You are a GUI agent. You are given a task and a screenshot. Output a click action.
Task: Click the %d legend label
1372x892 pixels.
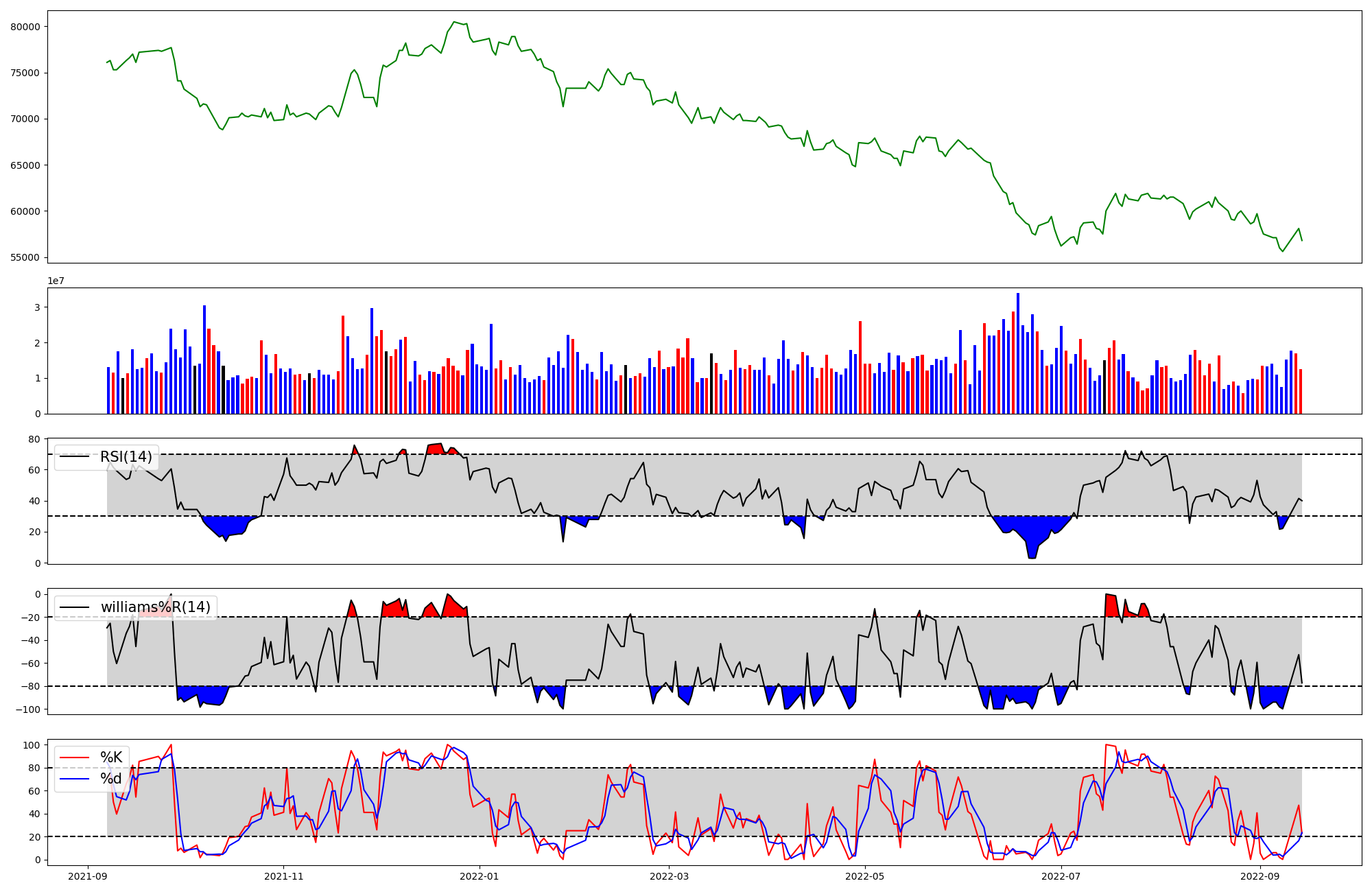(111, 779)
